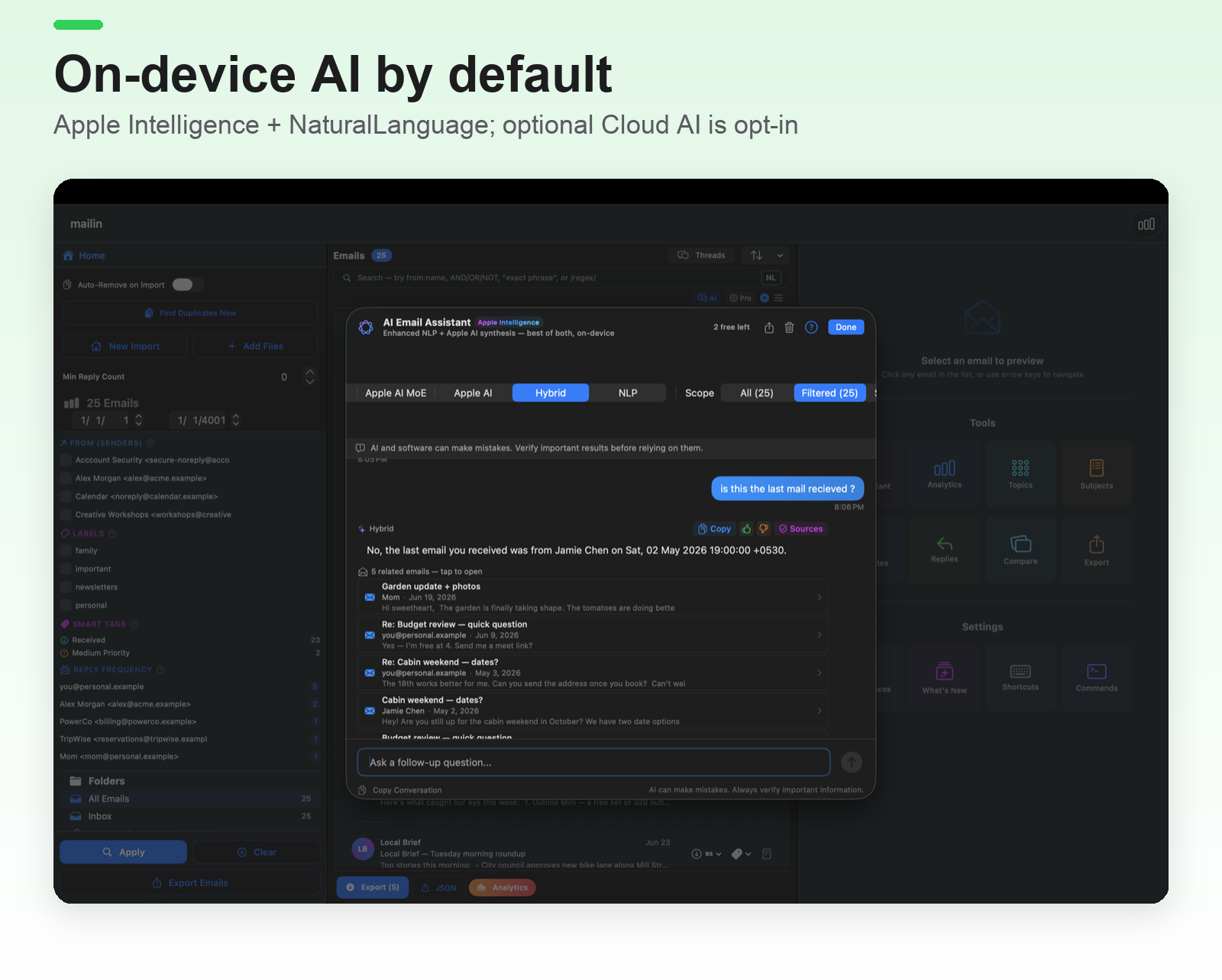Expand Re: Cabin weekend — dates? related email
1222x980 pixels.
(593, 673)
